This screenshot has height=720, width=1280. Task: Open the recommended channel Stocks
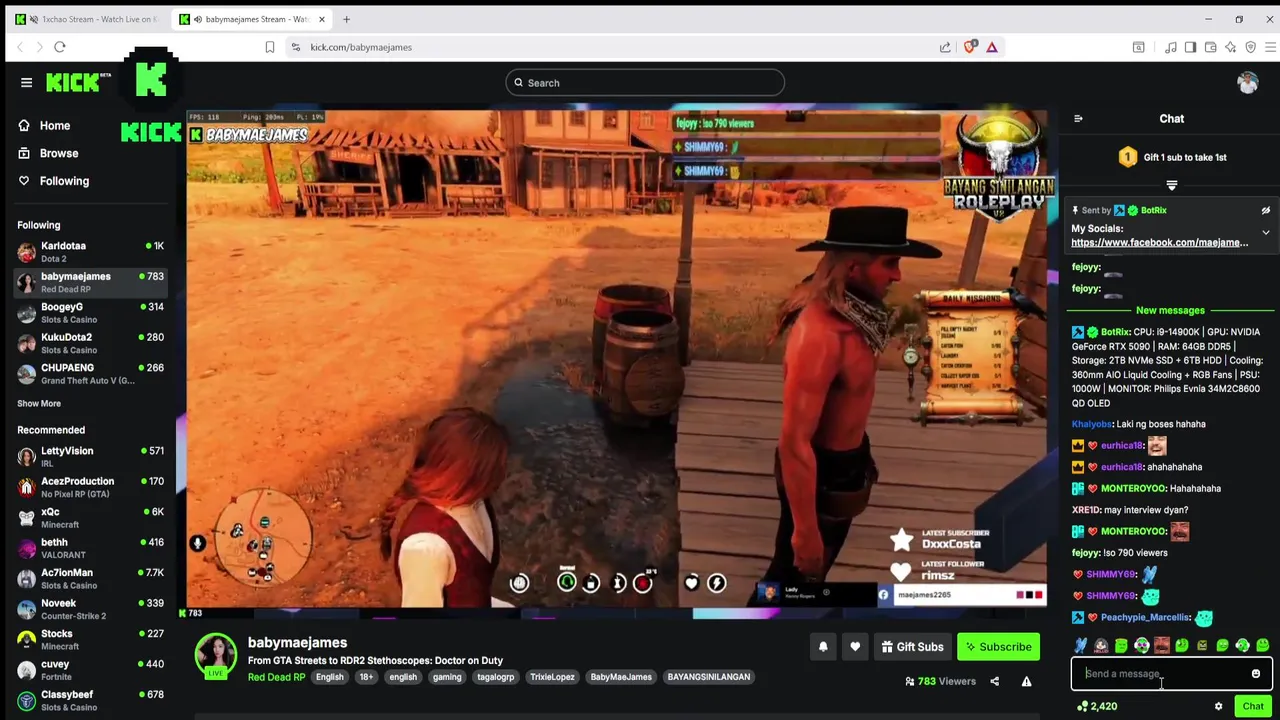90,639
